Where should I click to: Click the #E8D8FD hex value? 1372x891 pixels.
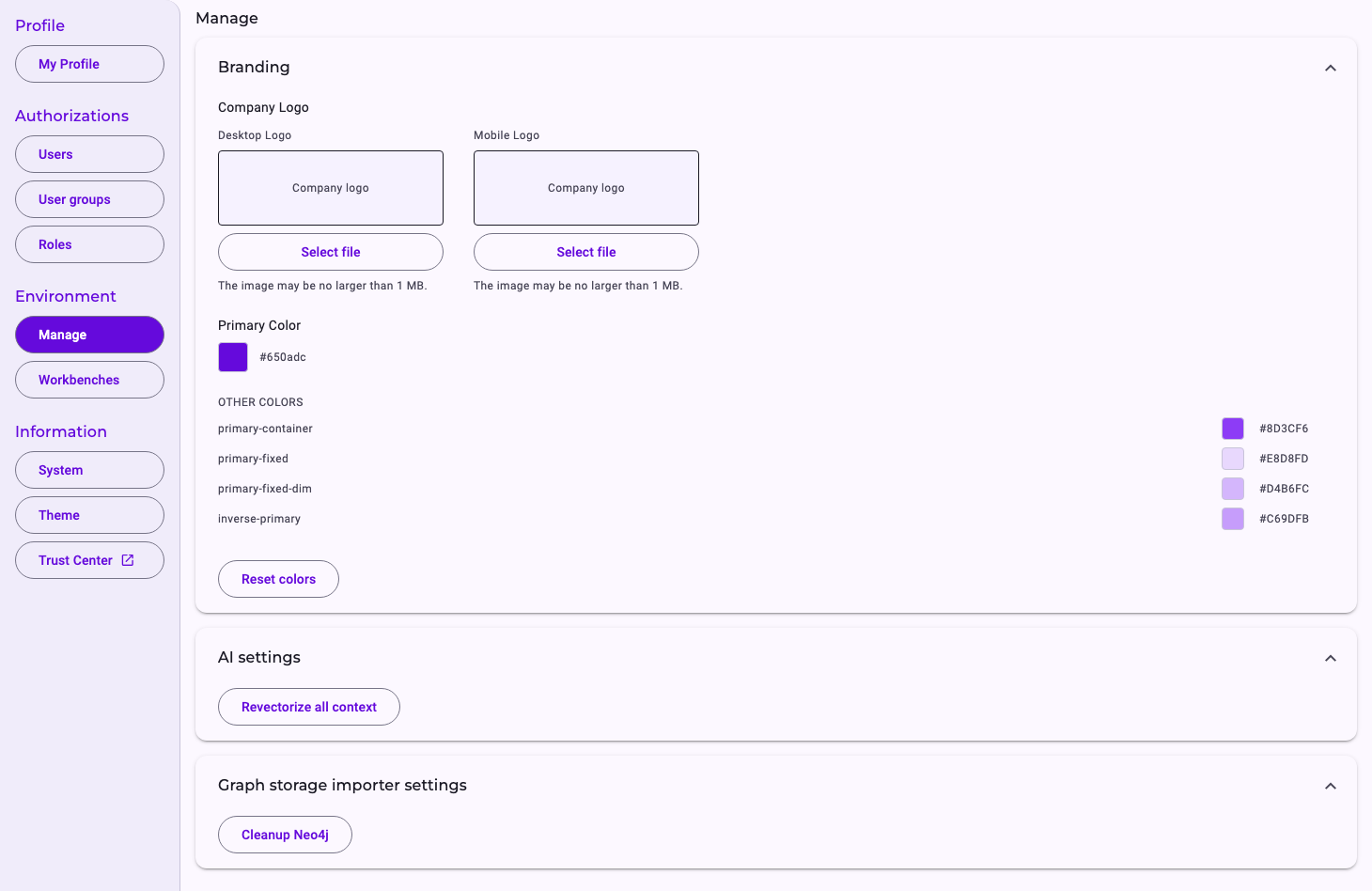coord(1284,459)
